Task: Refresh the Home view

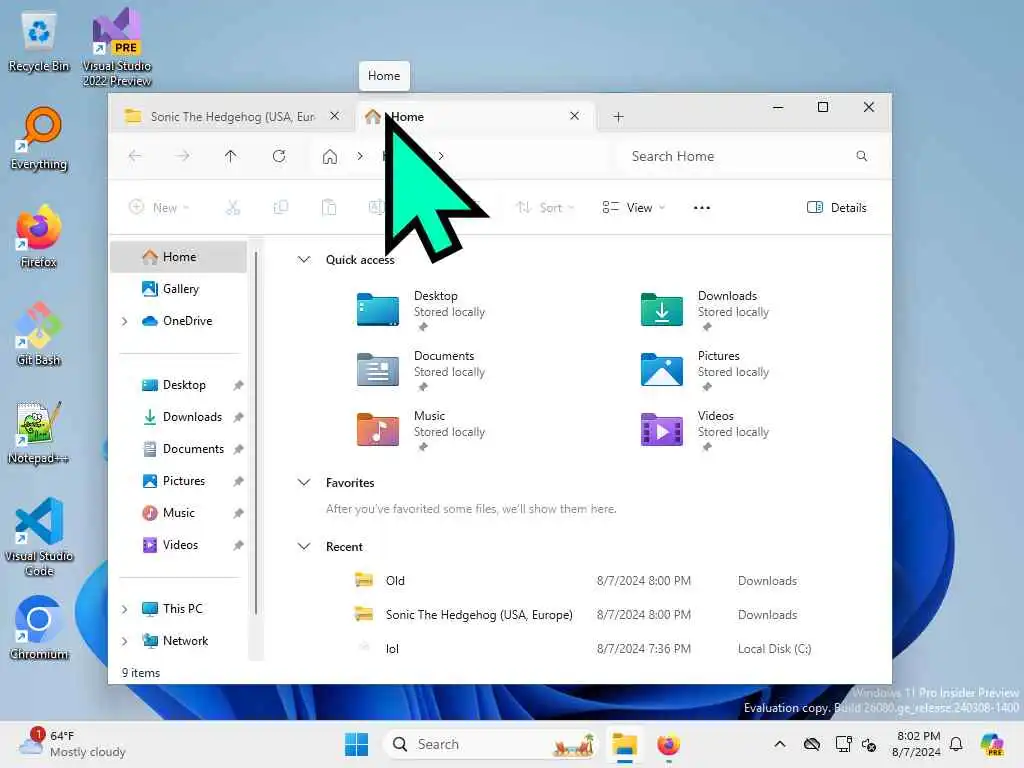Action: 279,156
